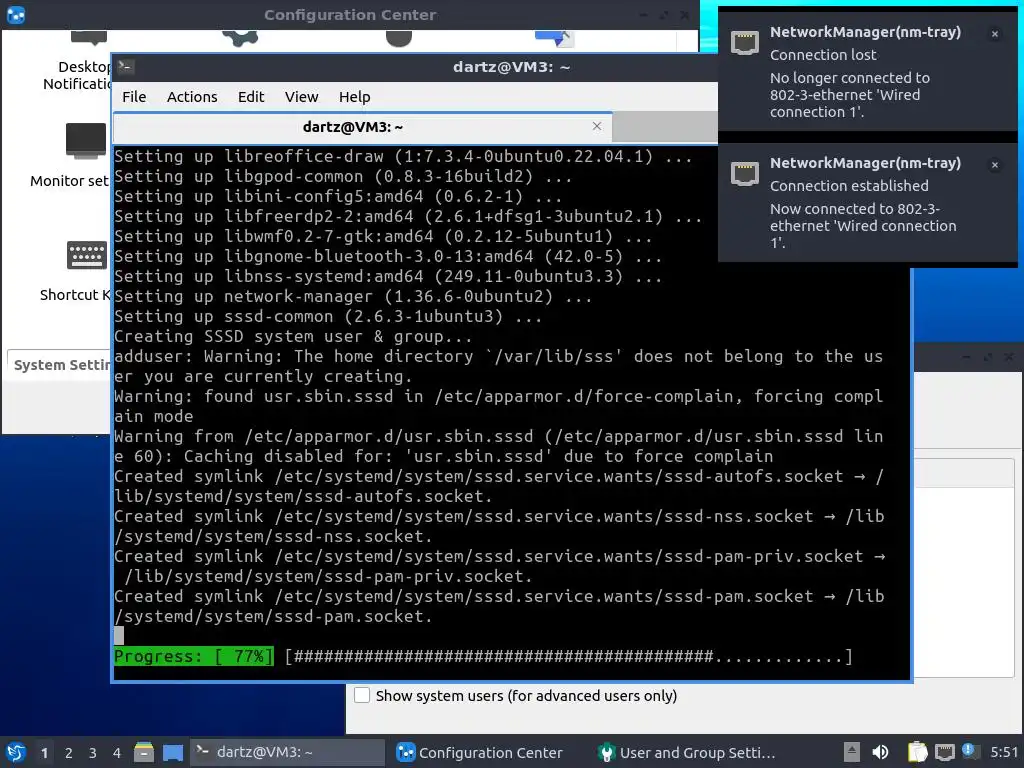This screenshot has height=768, width=1024.
Task: Click the Connection established notification heading
Action: 865,163
